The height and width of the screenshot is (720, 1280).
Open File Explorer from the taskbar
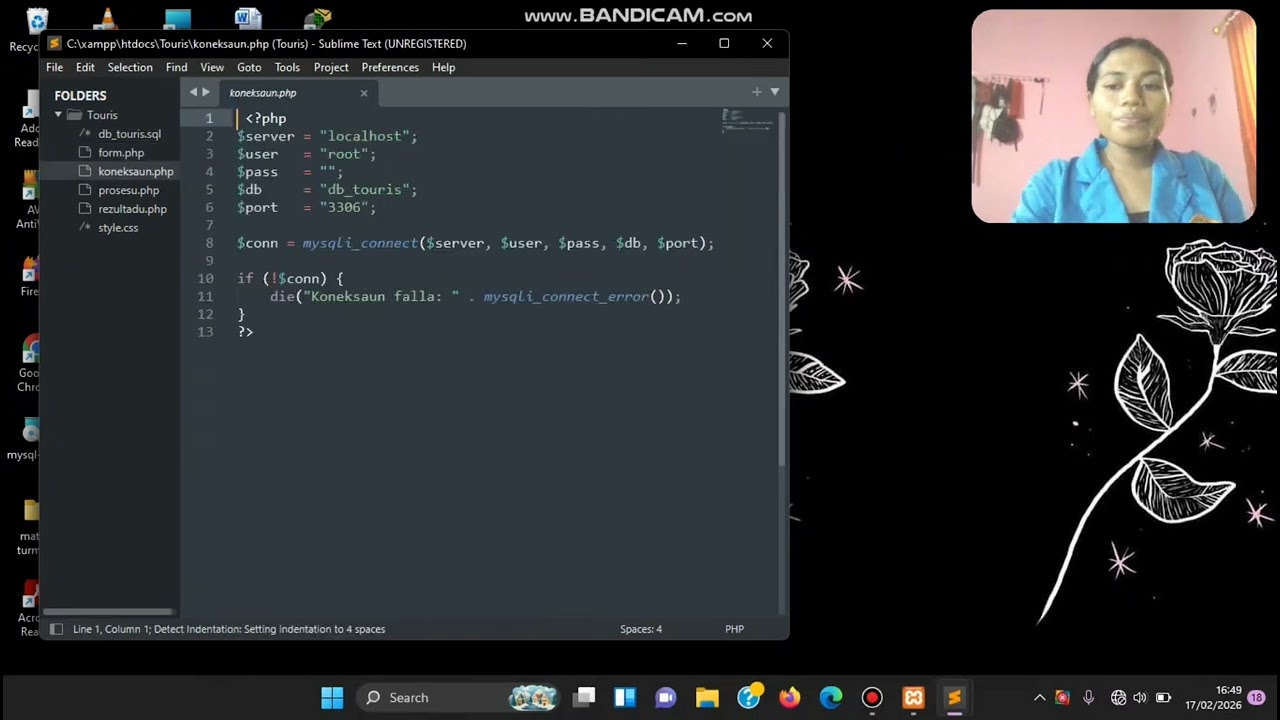pos(707,697)
